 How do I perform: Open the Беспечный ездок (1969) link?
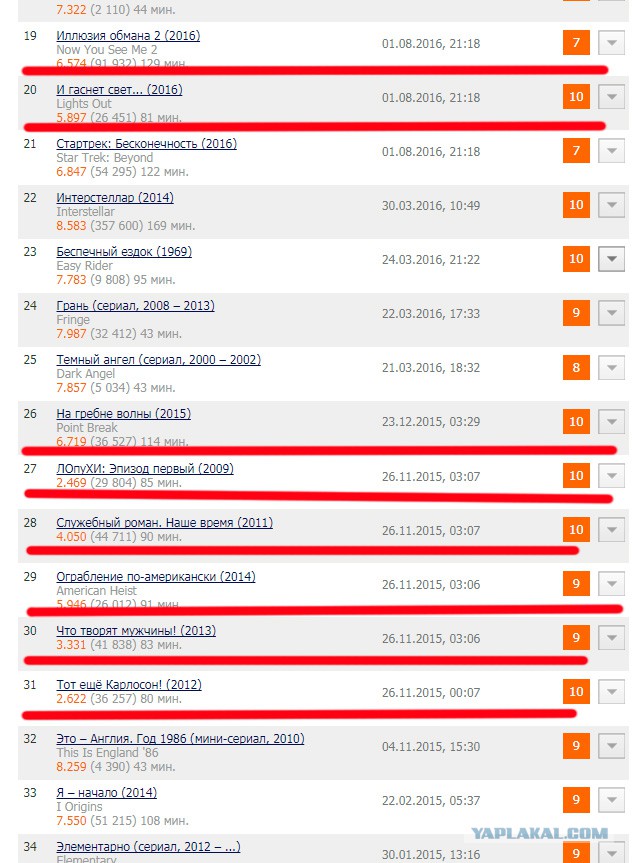point(124,252)
